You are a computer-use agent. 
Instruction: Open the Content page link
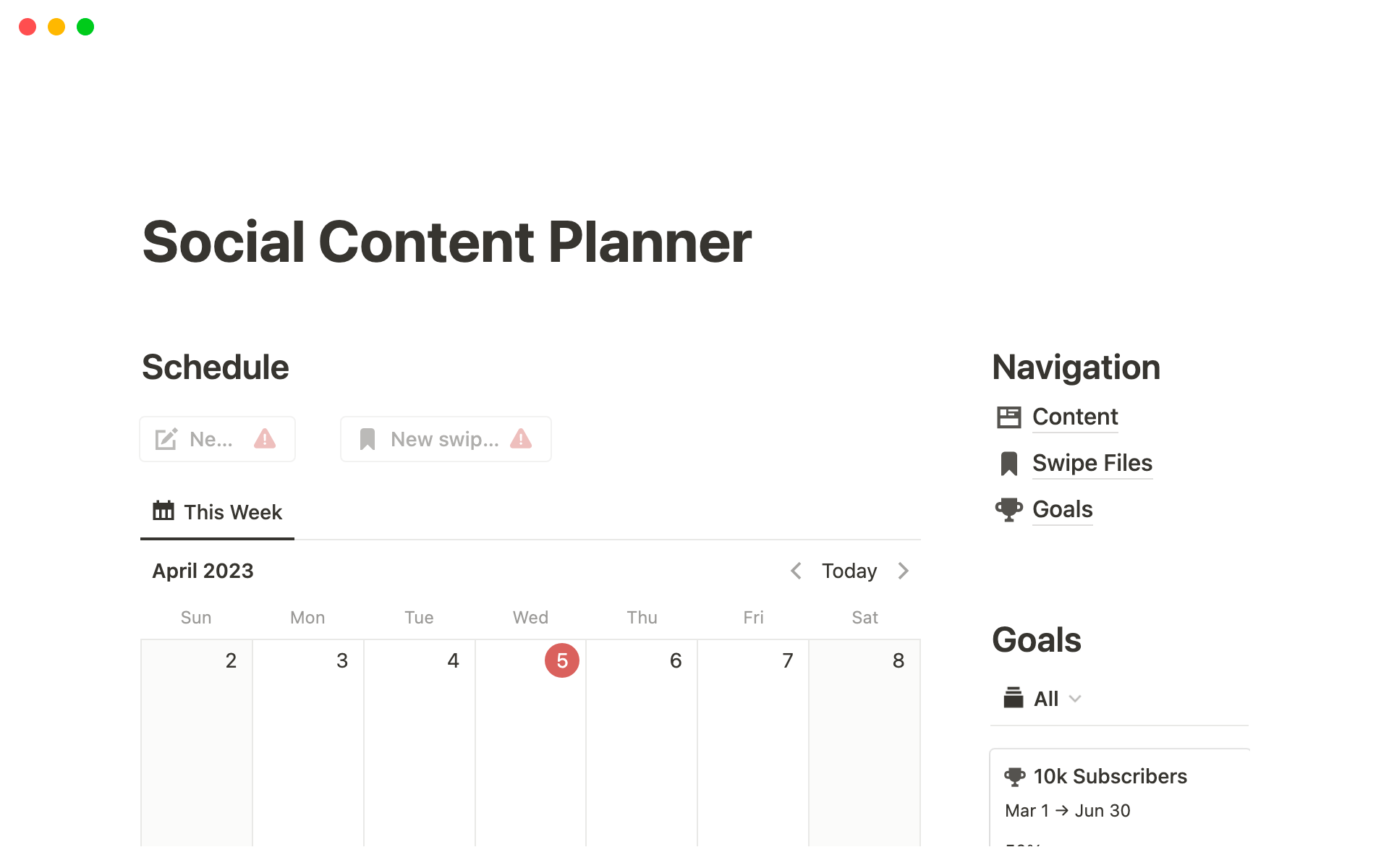point(1075,417)
